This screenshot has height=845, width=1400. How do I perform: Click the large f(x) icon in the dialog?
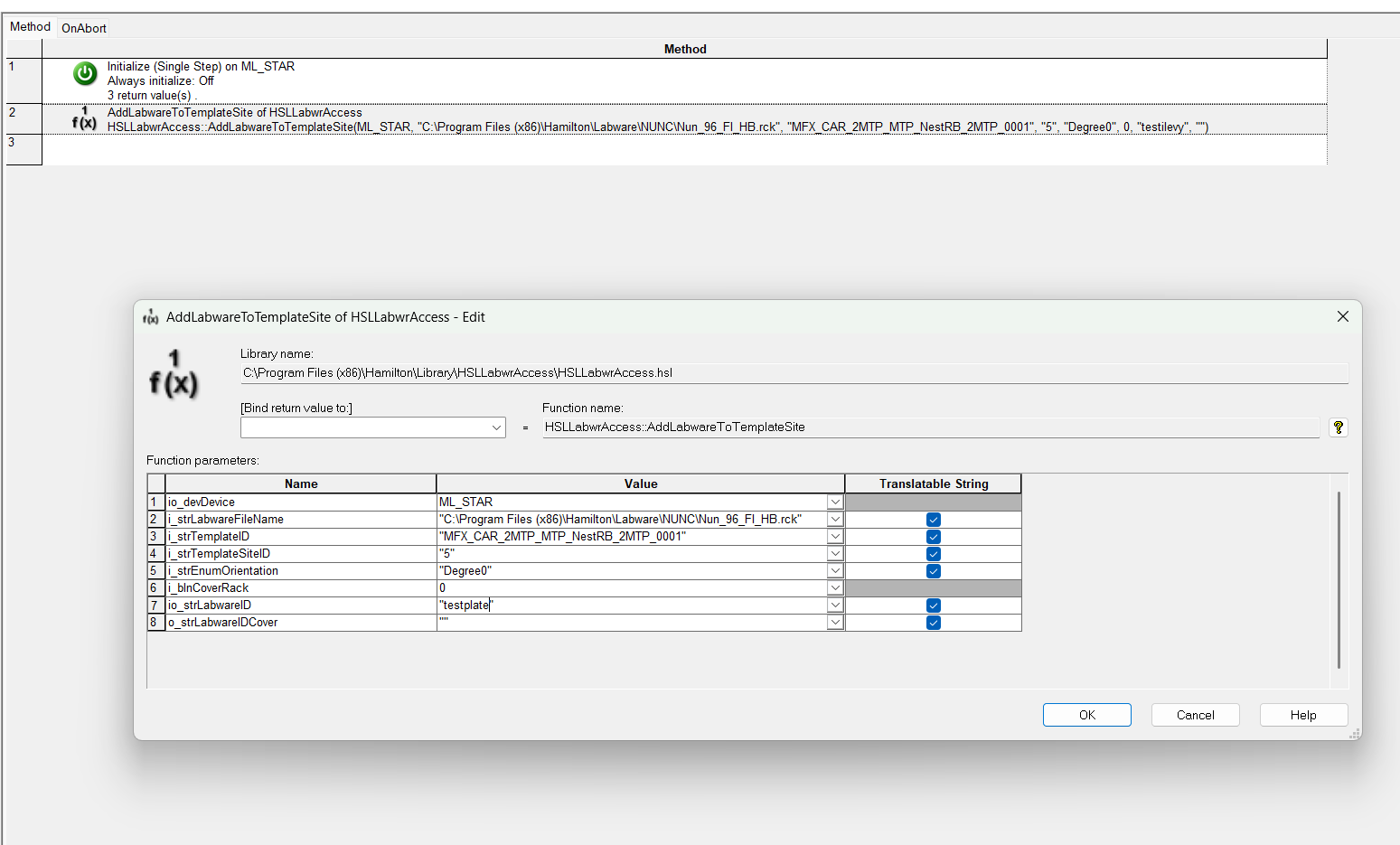(174, 374)
